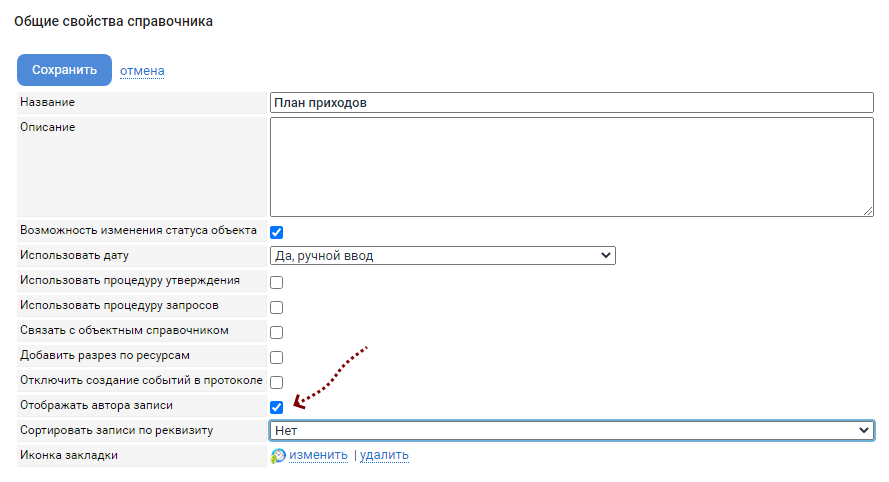The height and width of the screenshot is (482, 889).
Task: Click 'удалить' to remove bookmark icon
Action: 384,456
